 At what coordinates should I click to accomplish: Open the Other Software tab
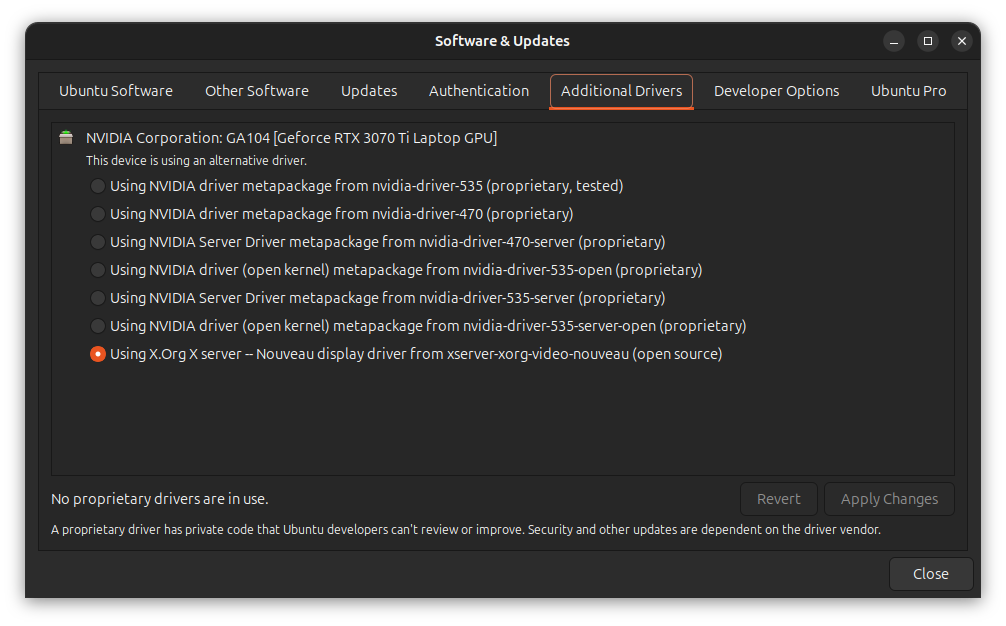[256, 90]
